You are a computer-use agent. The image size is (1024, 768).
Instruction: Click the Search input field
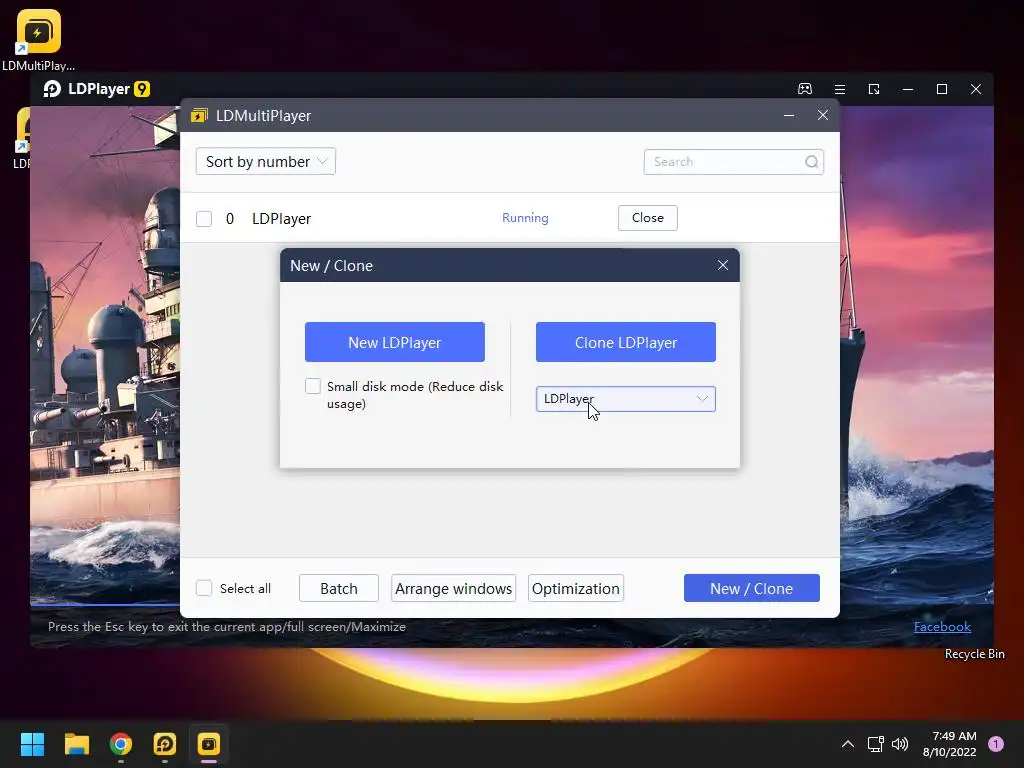coord(733,162)
